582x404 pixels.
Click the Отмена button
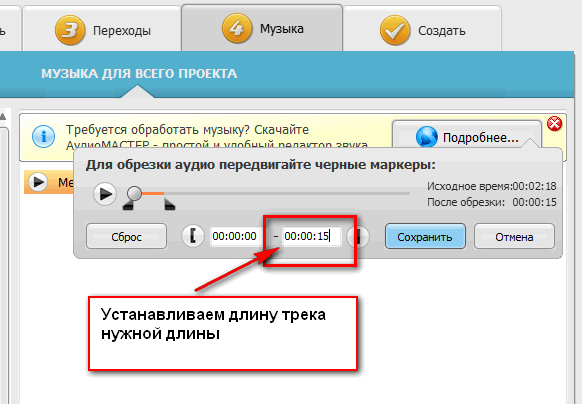click(x=514, y=236)
